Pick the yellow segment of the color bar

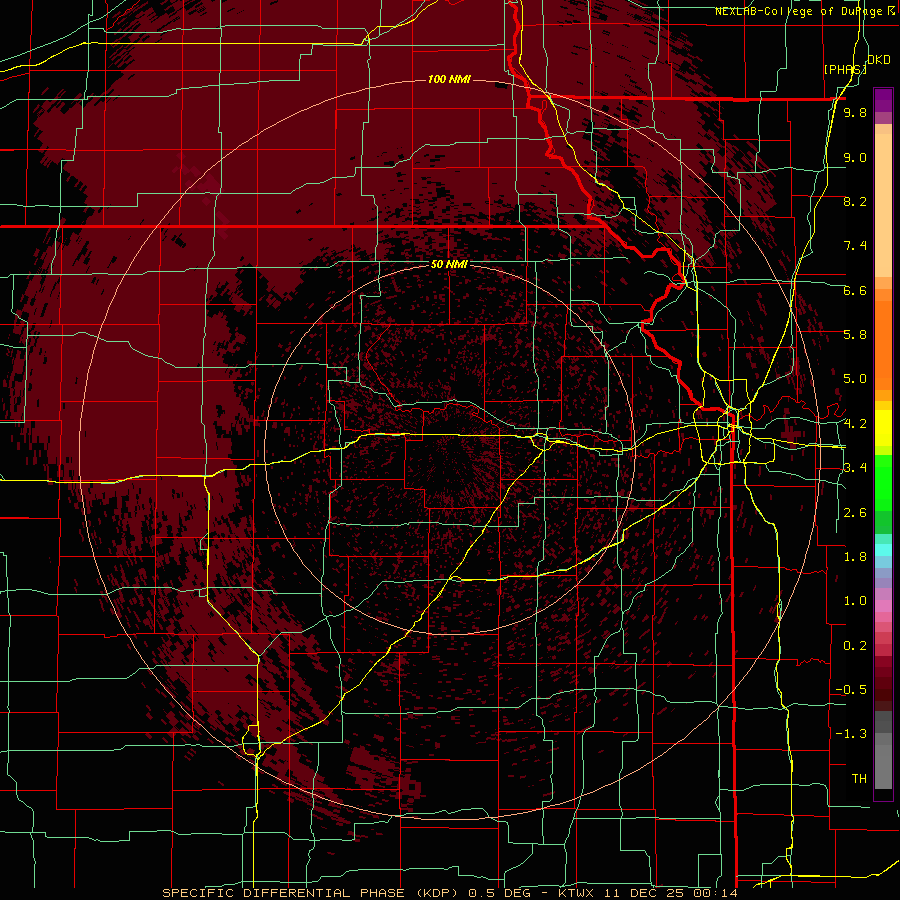[x=883, y=428]
